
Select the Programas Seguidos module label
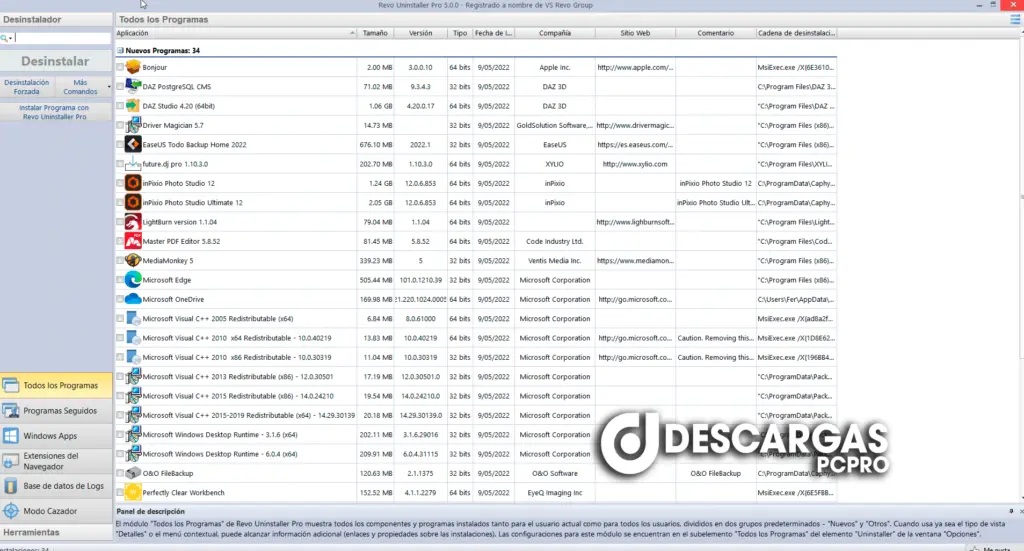coord(60,411)
